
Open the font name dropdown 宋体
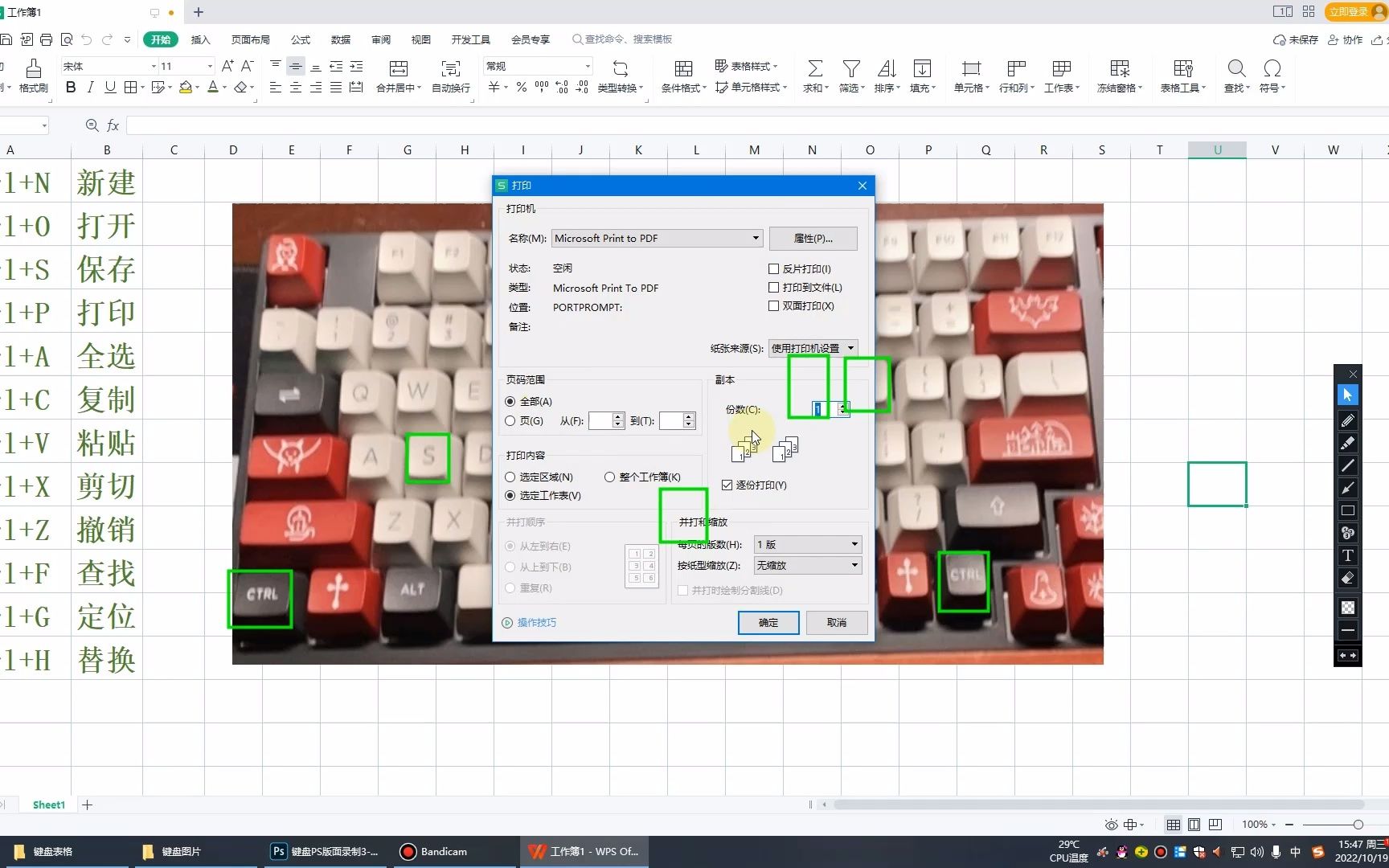click(x=154, y=66)
